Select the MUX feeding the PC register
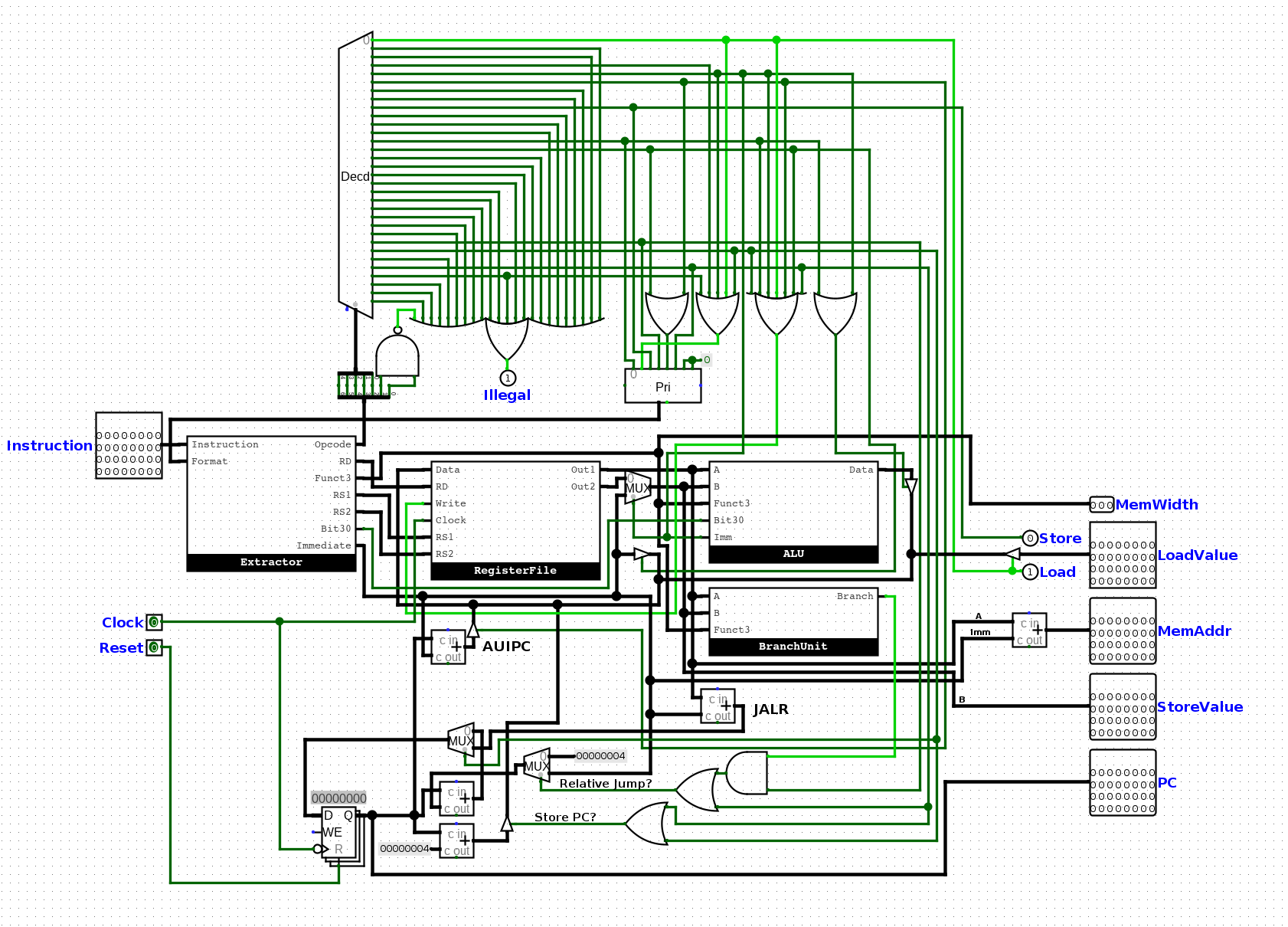Viewport: 1288px width, 927px height. click(460, 740)
